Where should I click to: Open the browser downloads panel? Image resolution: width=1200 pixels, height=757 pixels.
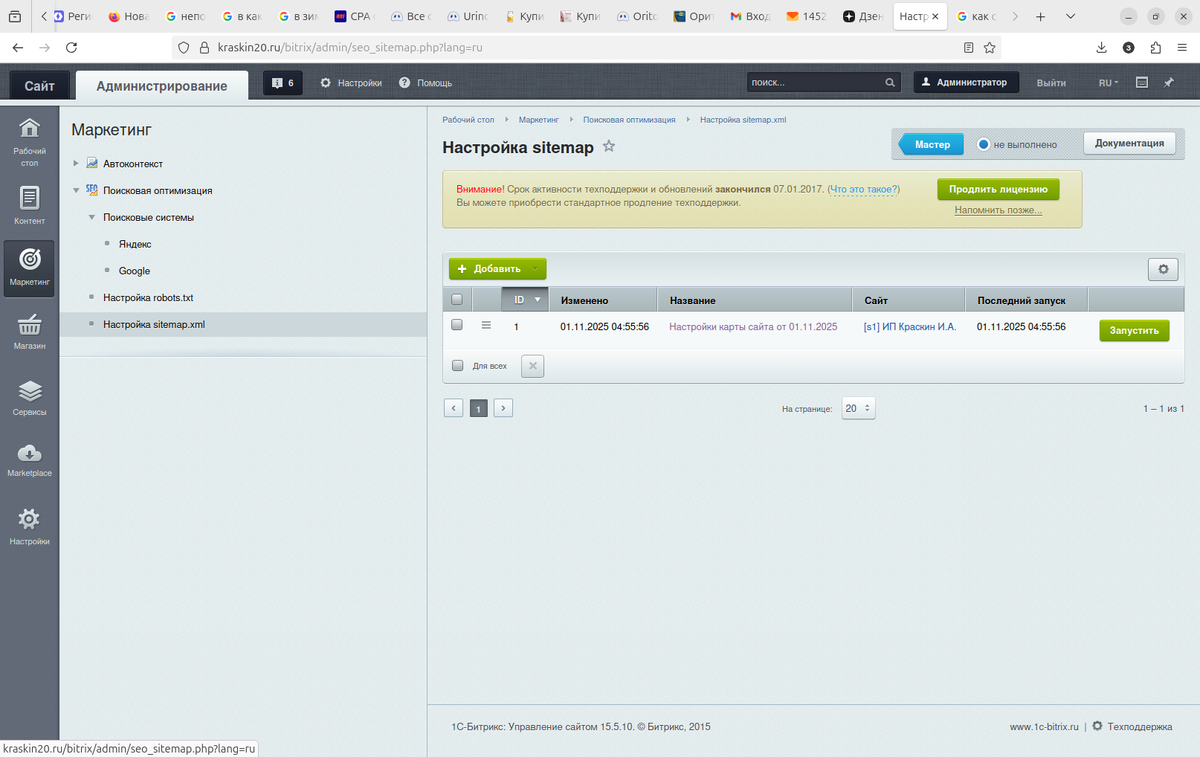tap(1101, 47)
